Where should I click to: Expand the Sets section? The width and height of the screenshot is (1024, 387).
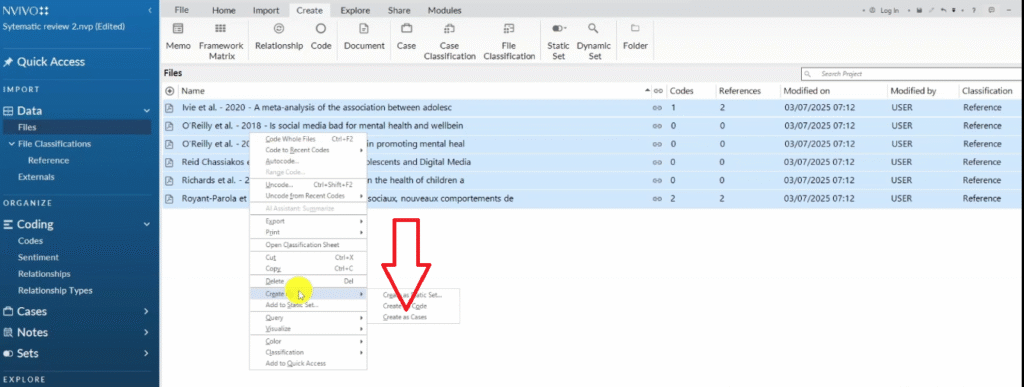(x=146, y=353)
